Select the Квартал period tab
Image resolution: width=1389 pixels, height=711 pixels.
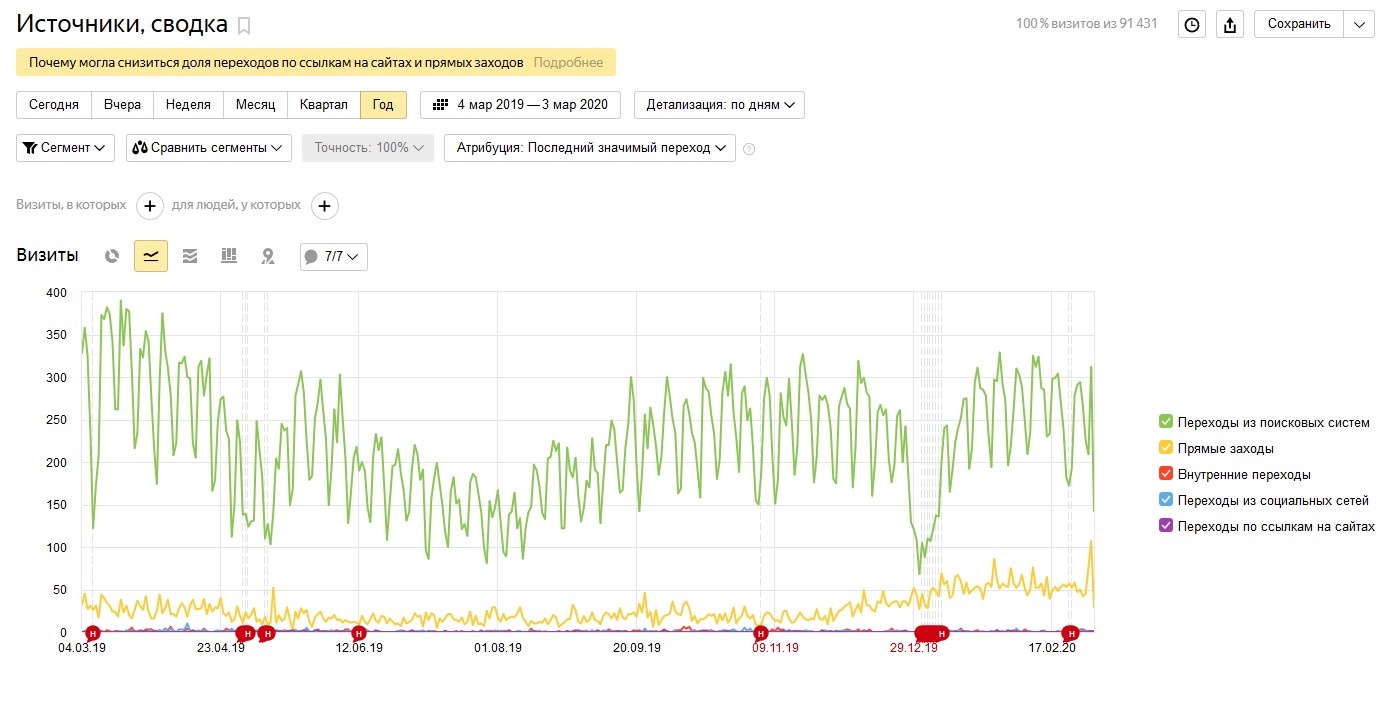click(324, 105)
